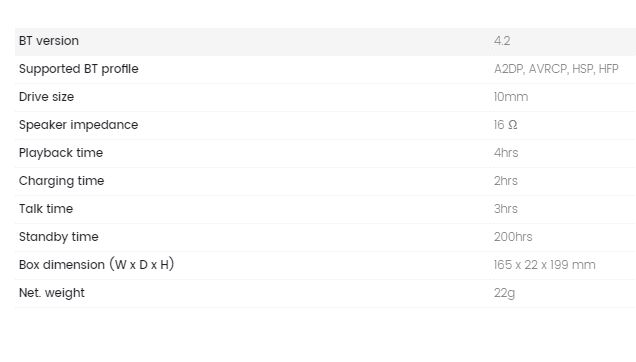Click the Talk time label
The image size is (636, 362).
46,209
